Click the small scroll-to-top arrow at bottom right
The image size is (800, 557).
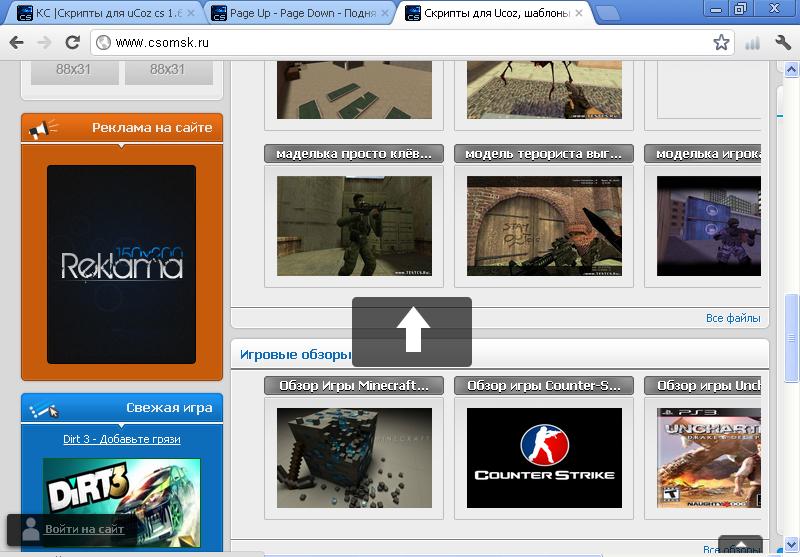740,545
